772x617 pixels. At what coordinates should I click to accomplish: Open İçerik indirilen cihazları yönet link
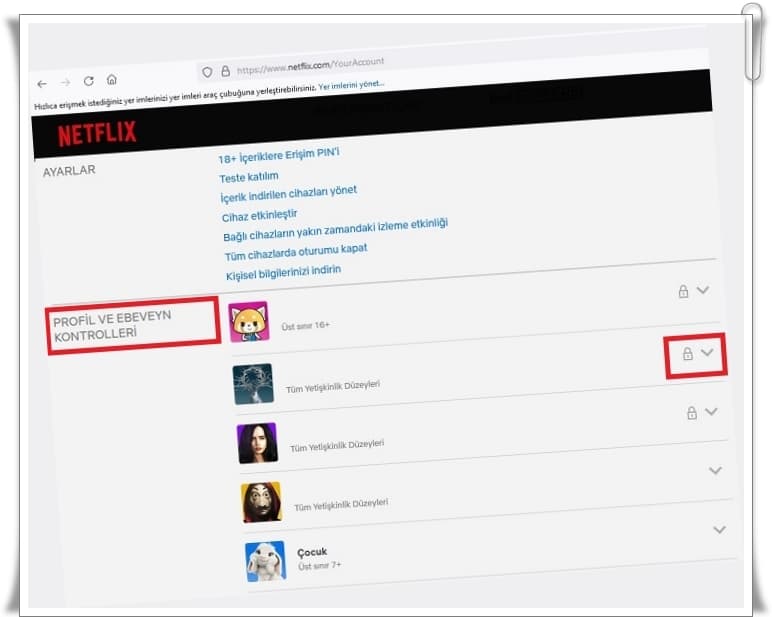(x=289, y=194)
